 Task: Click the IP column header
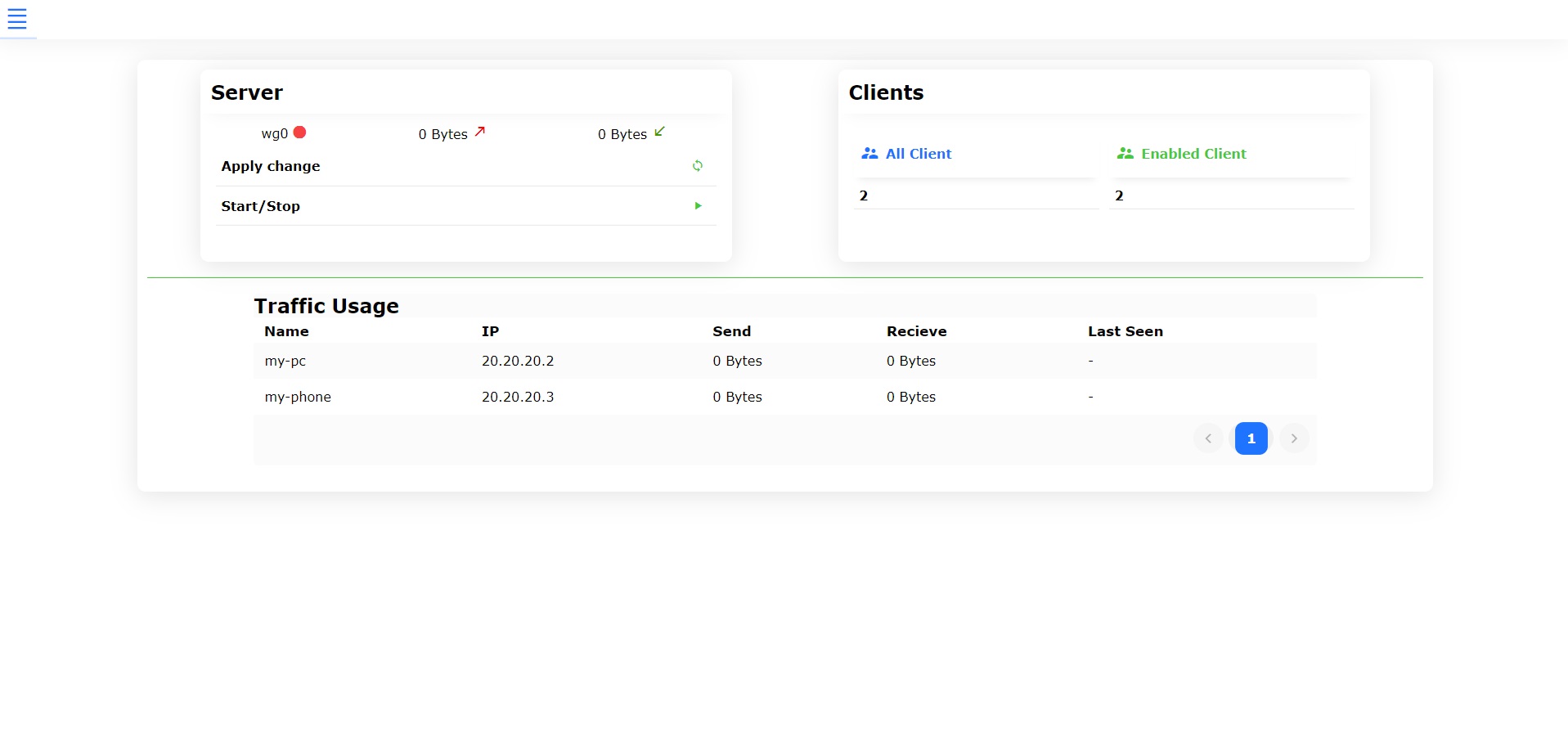point(490,331)
